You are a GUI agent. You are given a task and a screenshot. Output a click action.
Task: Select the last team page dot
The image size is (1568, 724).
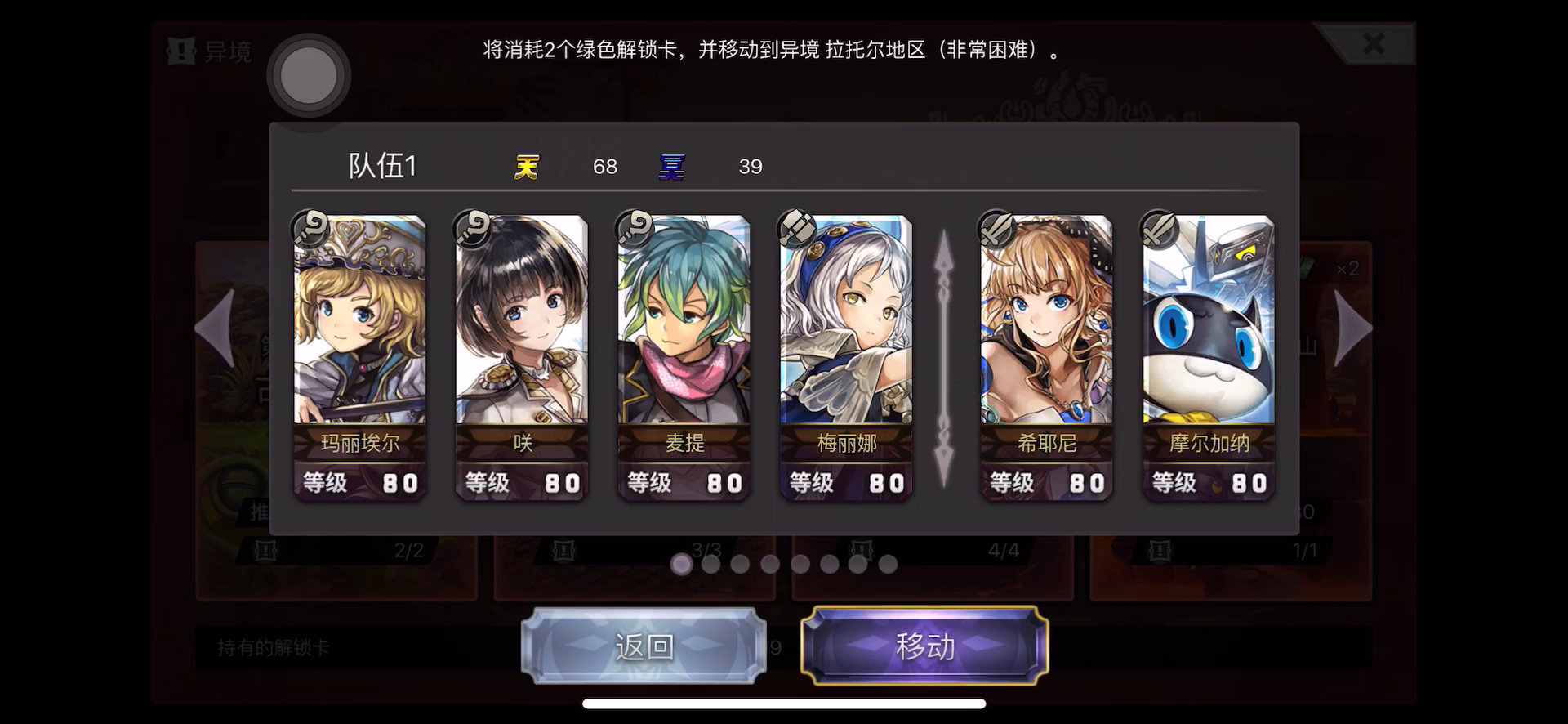(x=888, y=564)
